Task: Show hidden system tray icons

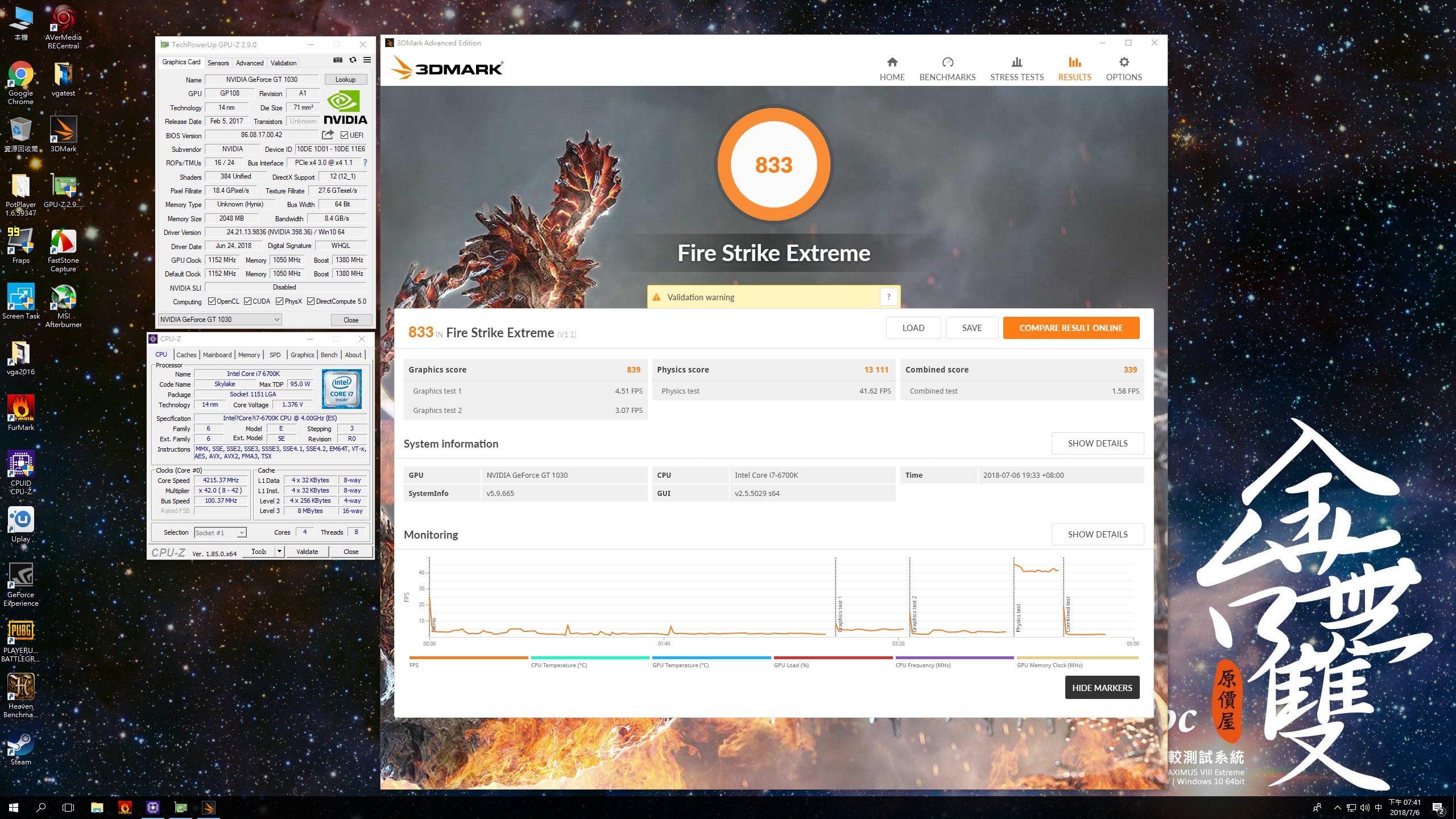Action: tap(1338, 808)
